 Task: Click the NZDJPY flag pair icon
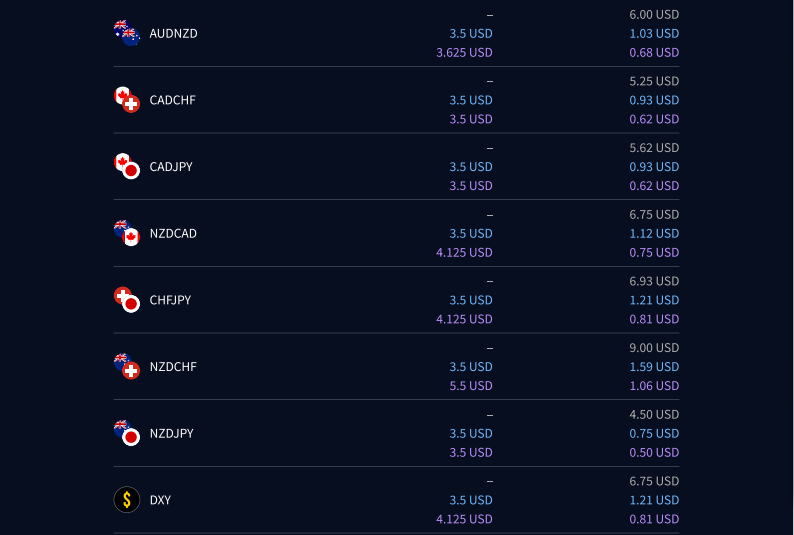tap(127, 433)
